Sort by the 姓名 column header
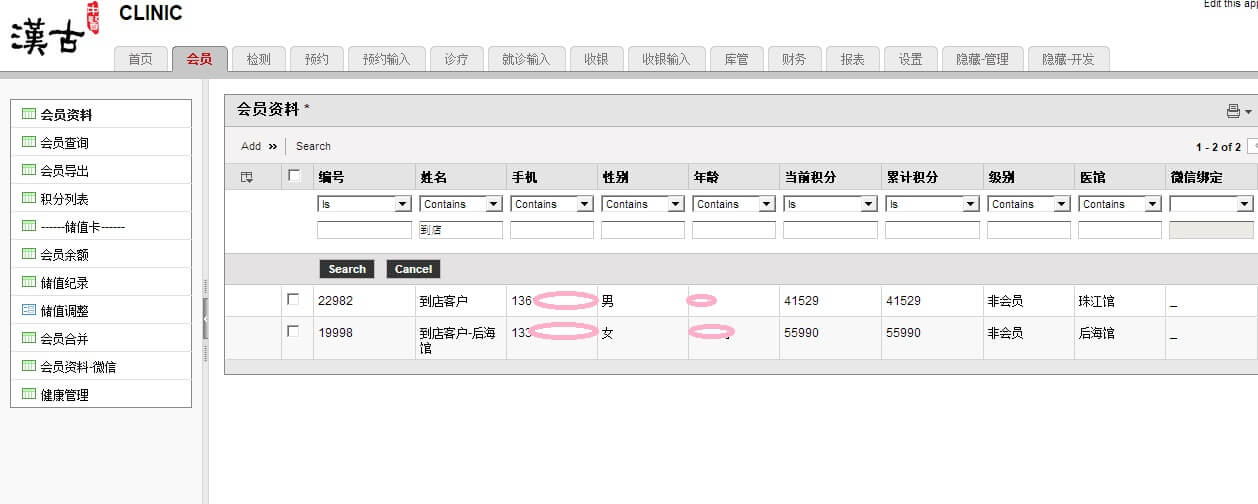The width and height of the screenshot is (1258, 504). (435, 177)
